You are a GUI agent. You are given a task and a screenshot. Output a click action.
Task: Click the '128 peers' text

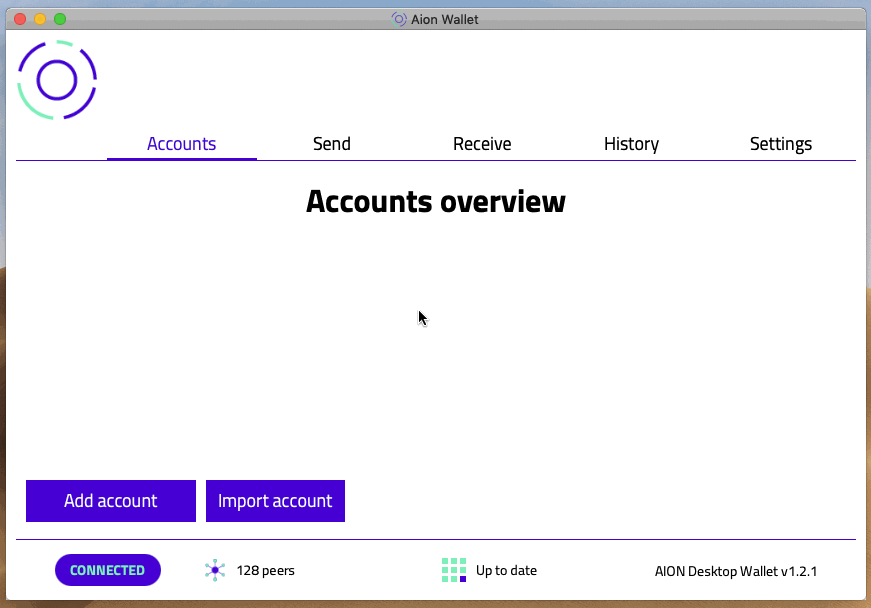tap(266, 570)
